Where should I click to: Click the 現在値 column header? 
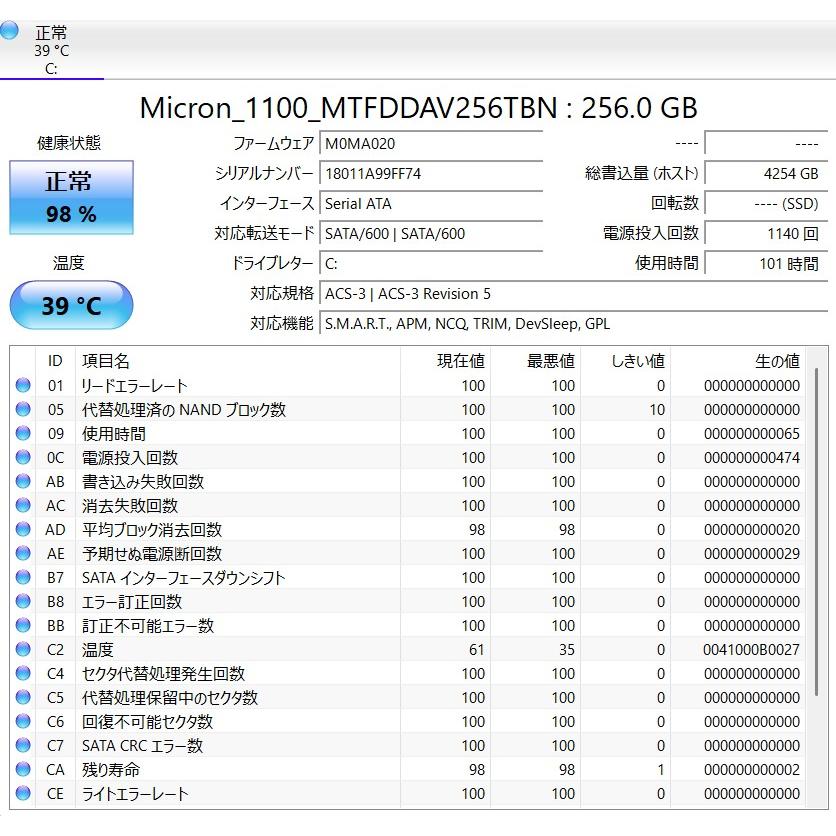click(x=446, y=361)
